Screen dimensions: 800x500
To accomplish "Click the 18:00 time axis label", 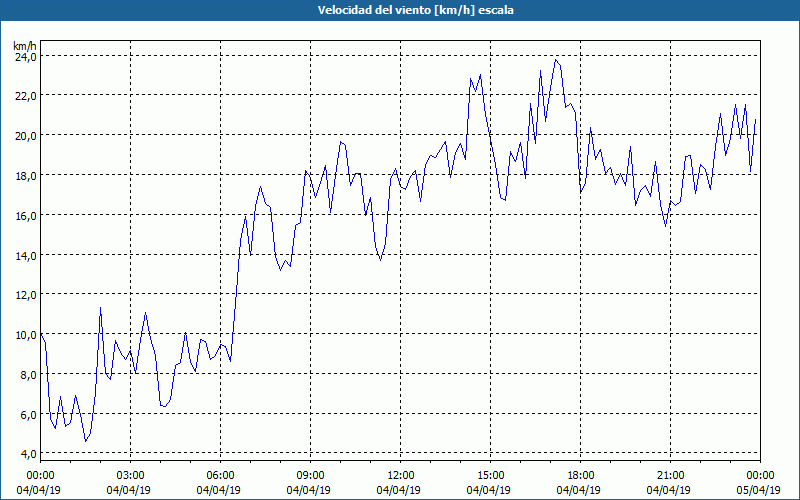I will [581, 476].
